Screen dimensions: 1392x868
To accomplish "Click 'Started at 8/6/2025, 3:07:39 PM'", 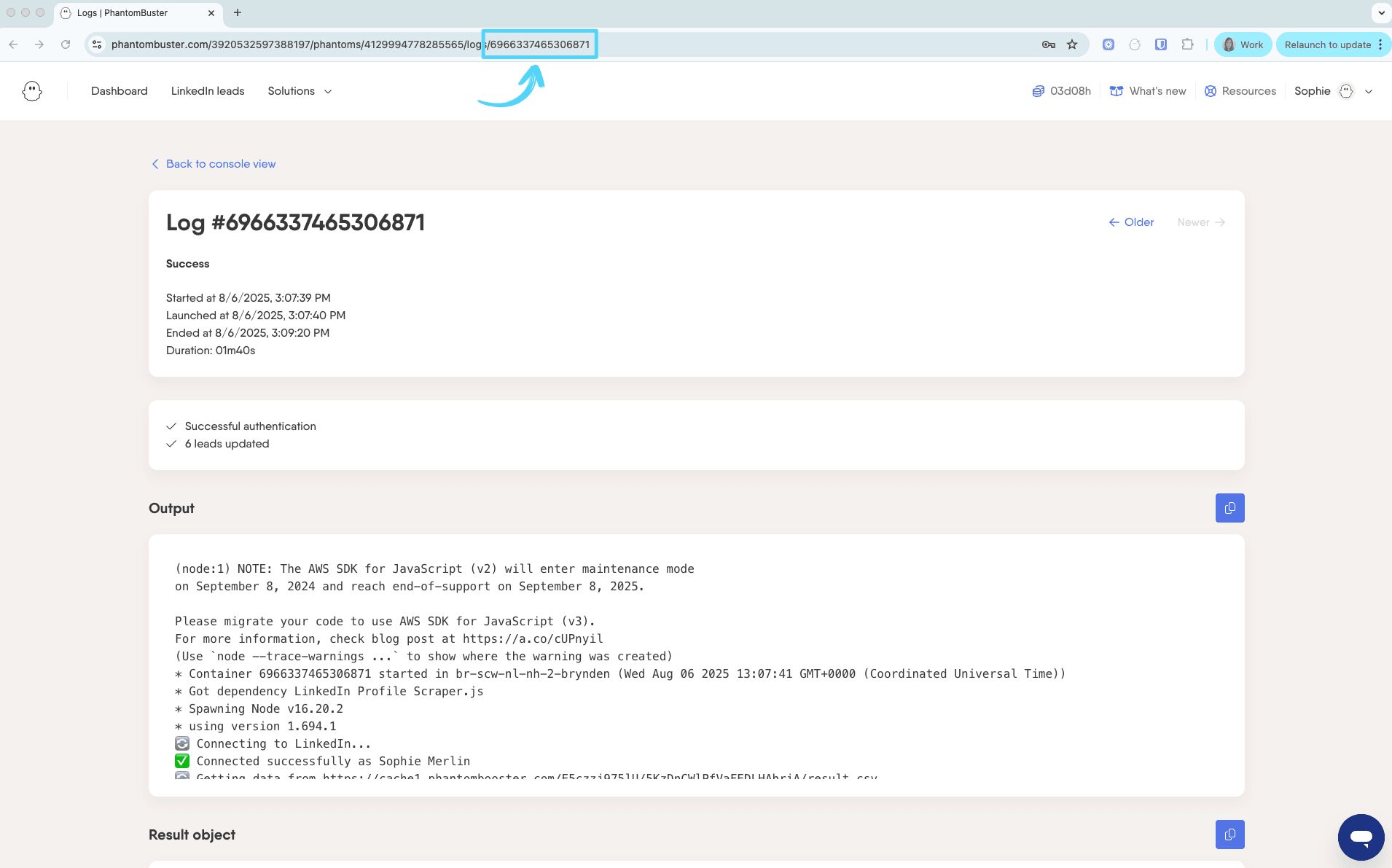I will coord(249,298).
